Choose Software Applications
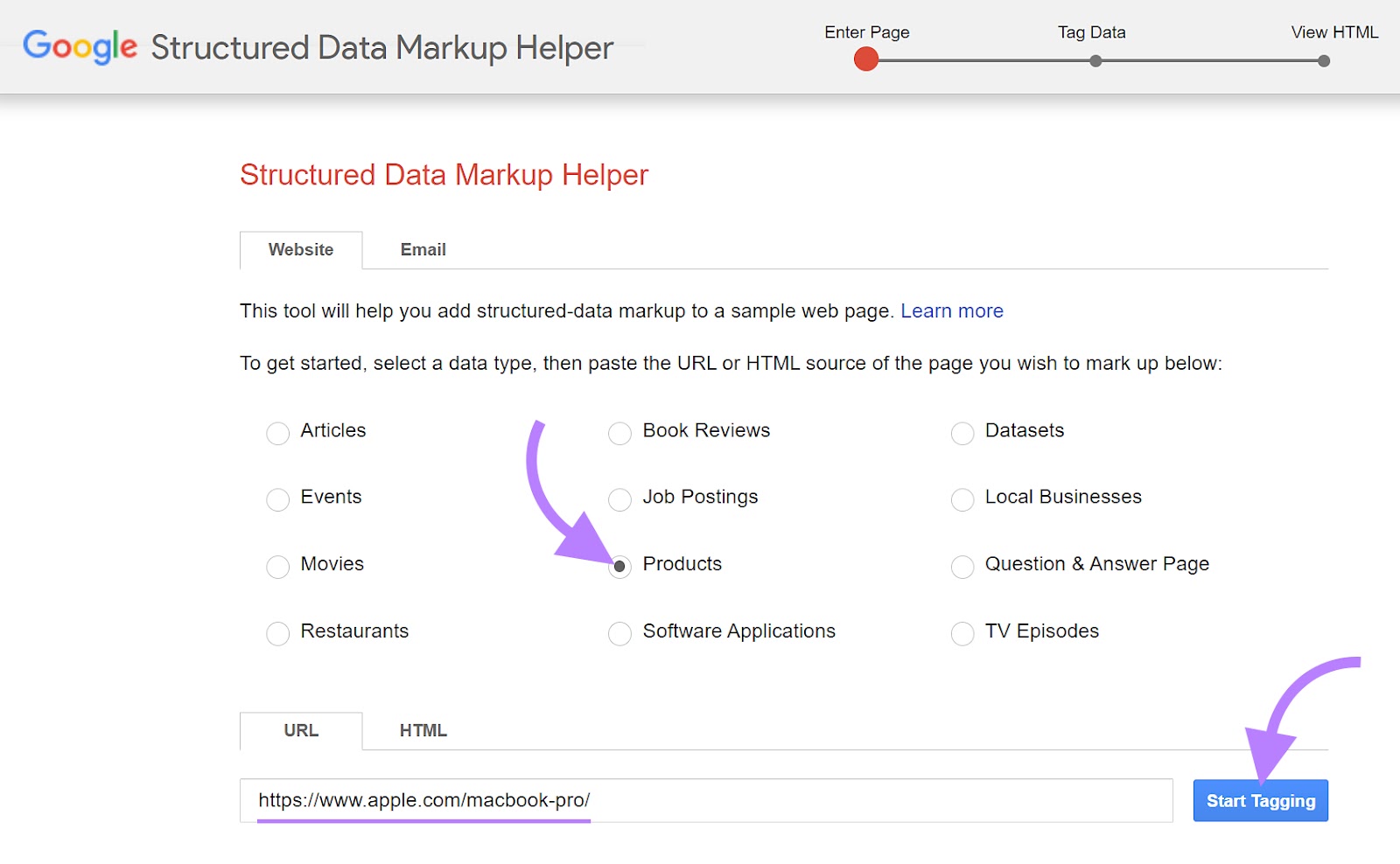1400x864 pixels. (x=619, y=633)
